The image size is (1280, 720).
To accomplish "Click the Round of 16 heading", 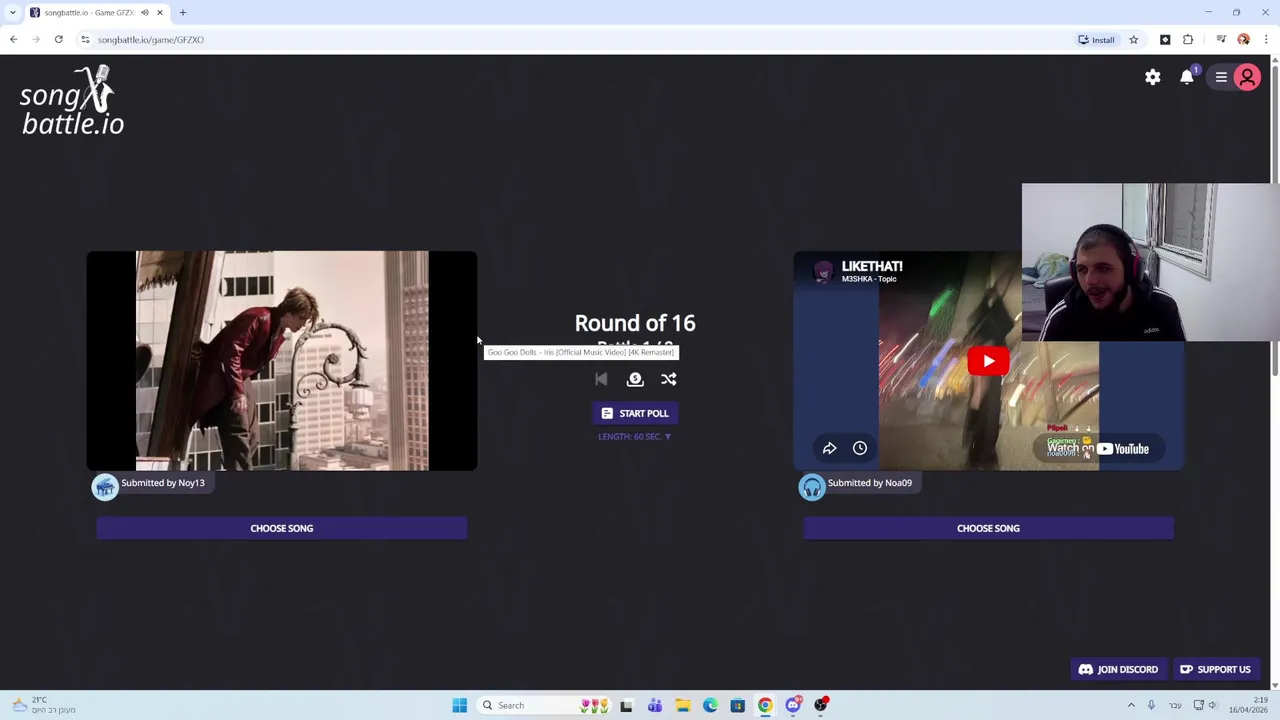I will pyautogui.click(x=635, y=323).
